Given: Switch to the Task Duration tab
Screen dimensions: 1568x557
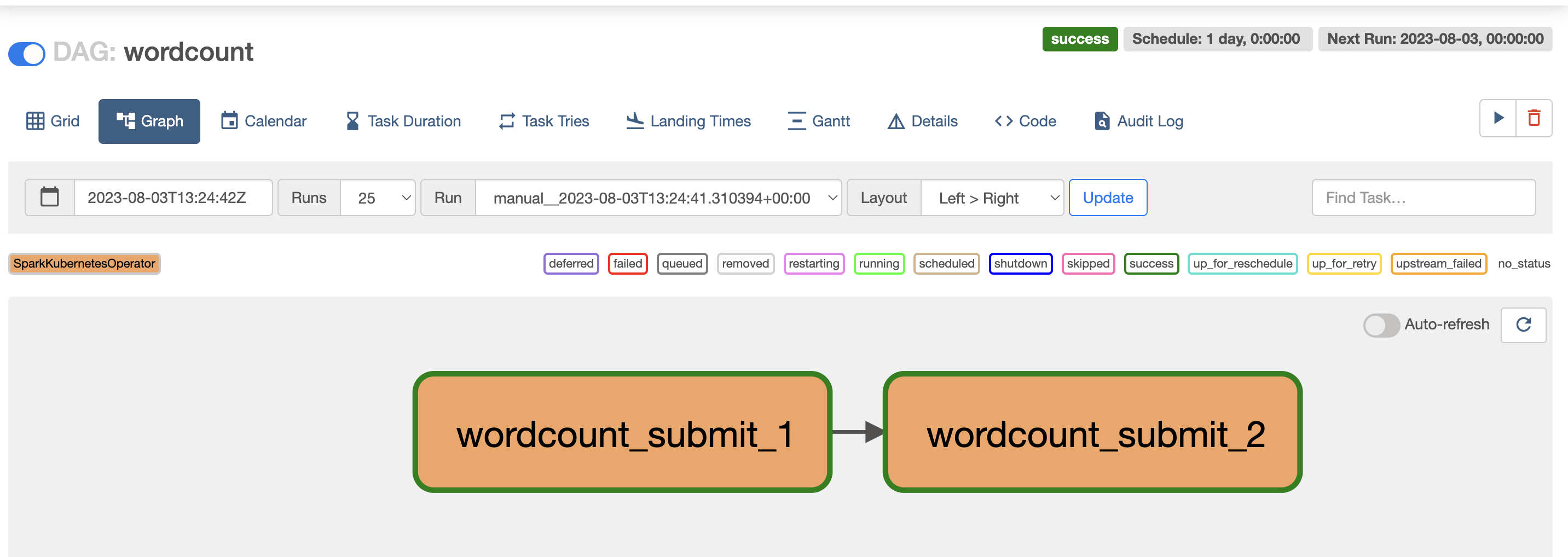Looking at the screenshot, I should [403, 121].
